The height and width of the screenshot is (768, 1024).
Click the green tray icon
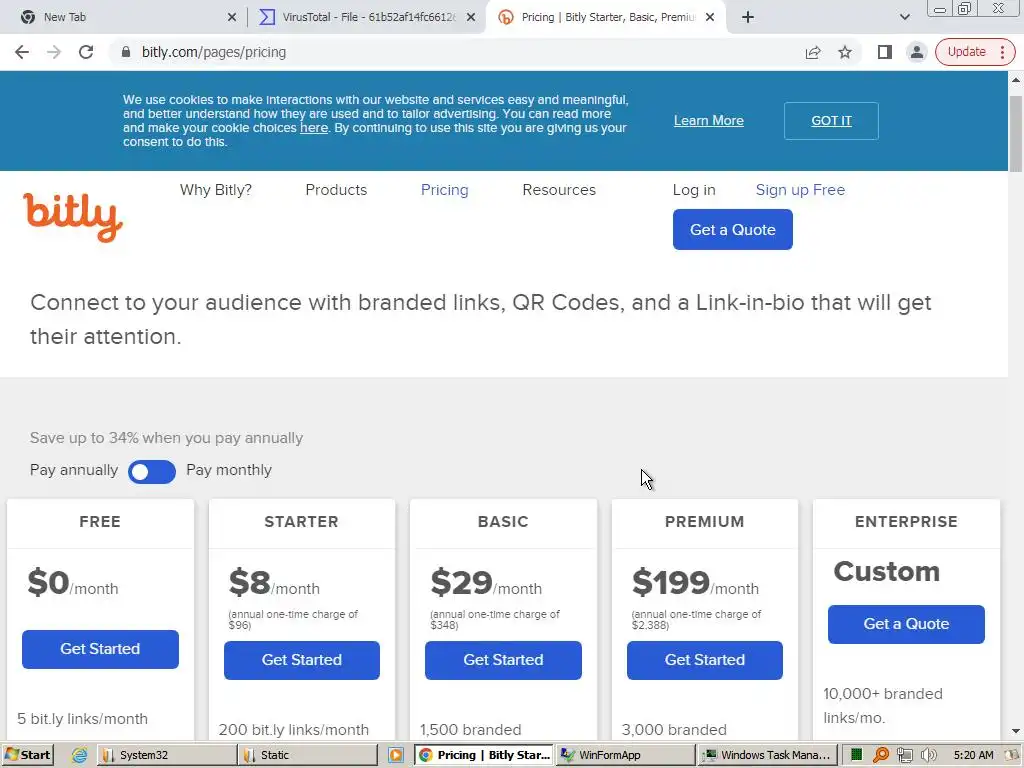coord(856,755)
